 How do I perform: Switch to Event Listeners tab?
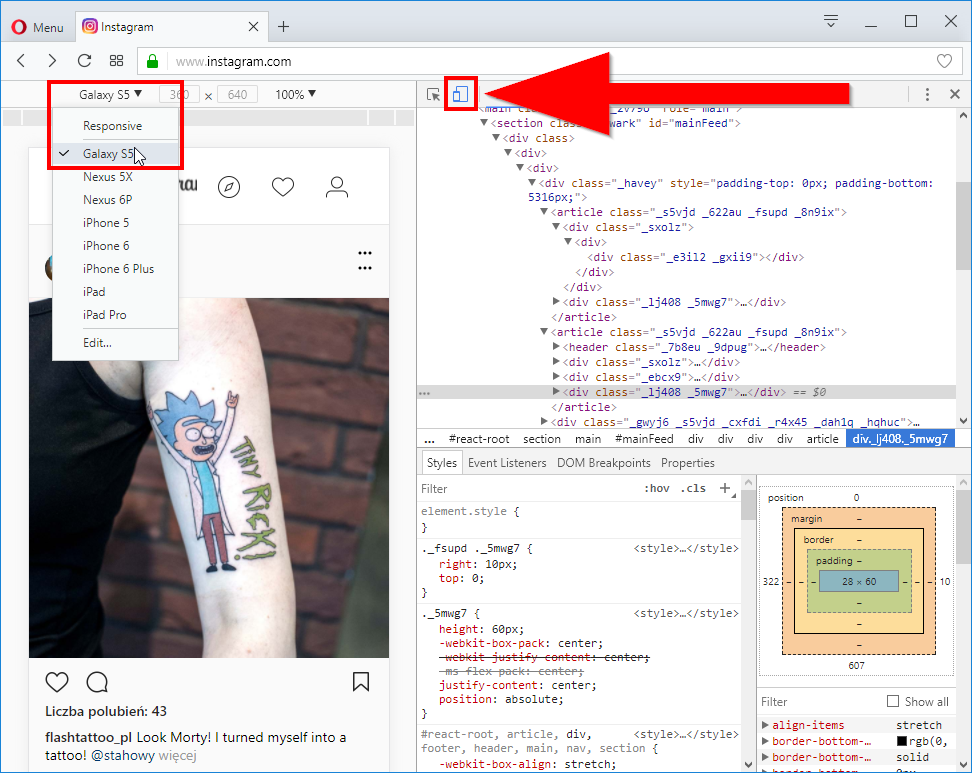point(507,462)
